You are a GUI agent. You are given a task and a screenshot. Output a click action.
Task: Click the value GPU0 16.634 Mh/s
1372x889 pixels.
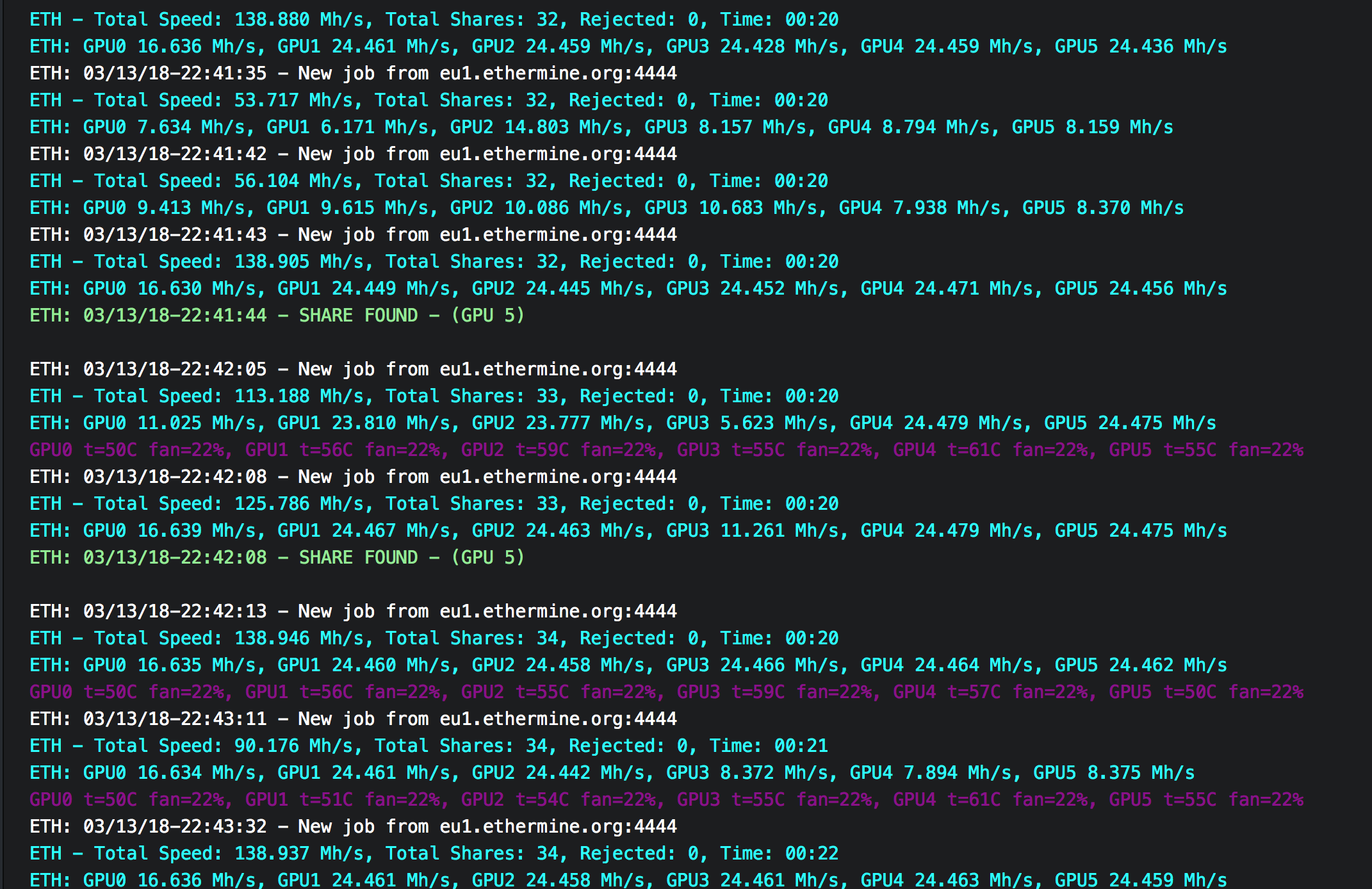tap(170, 773)
